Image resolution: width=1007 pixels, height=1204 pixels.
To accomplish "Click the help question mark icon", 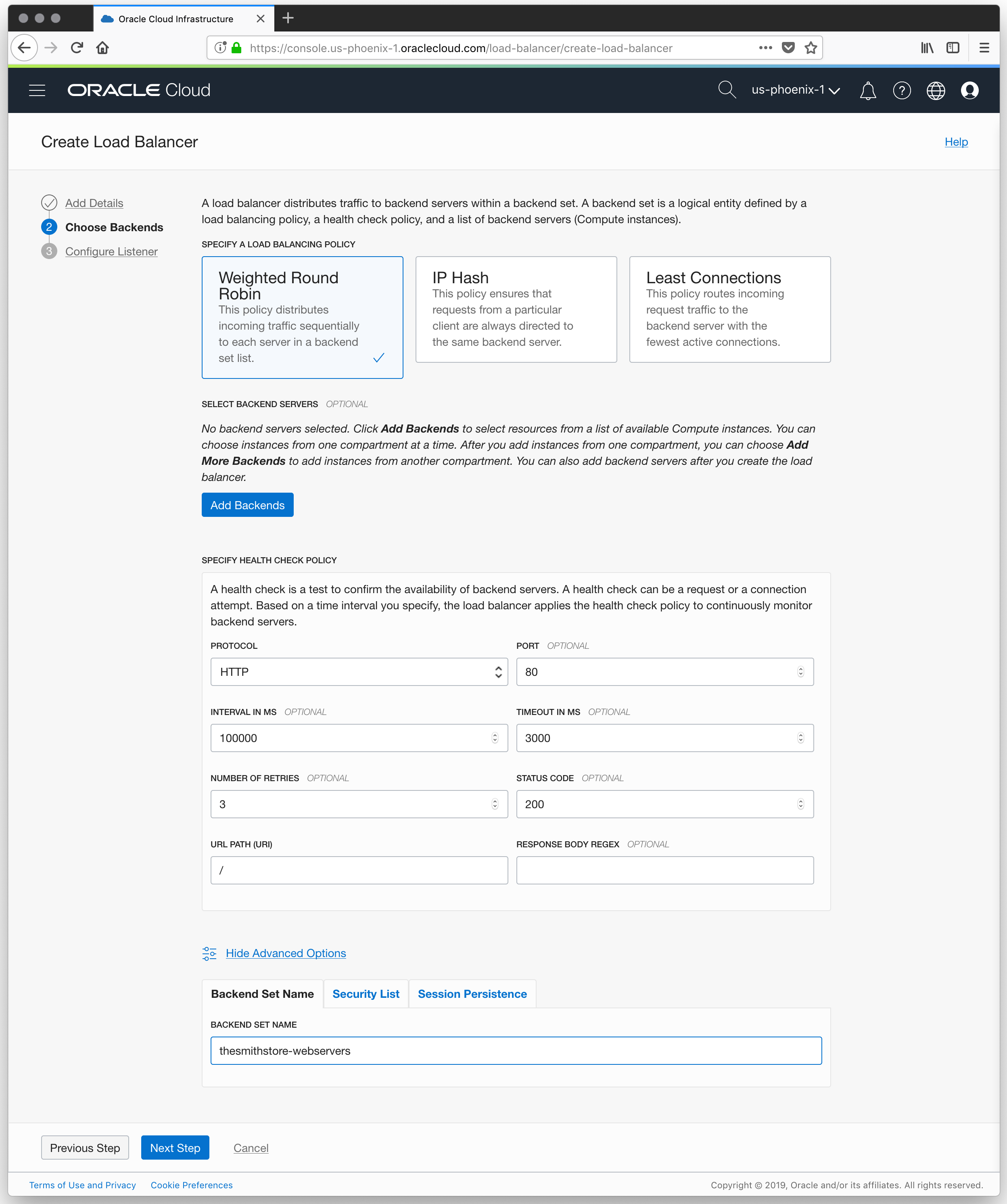I will (x=902, y=91).
